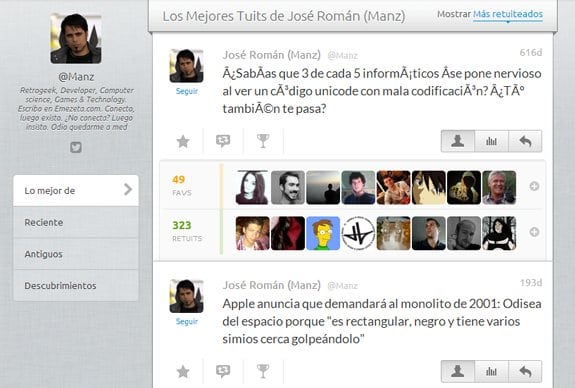Open the bar chart stats on the Apple tweet
This screenshot has width=575, height=388.
click(491, 371)
